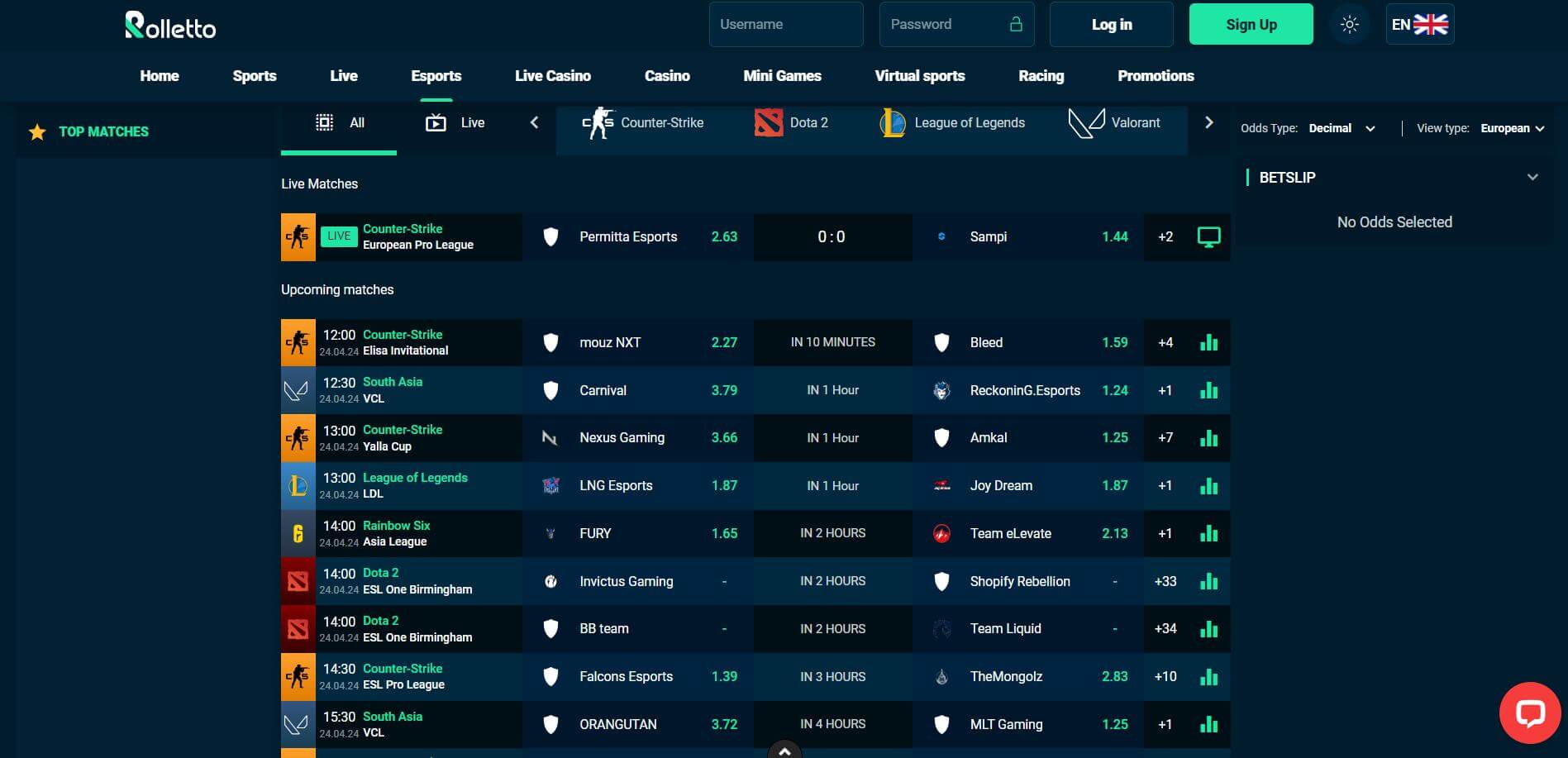Click the scroll-up chevron at page bottom
This screenshot has width=1568, height=758.
coord(784,750)
